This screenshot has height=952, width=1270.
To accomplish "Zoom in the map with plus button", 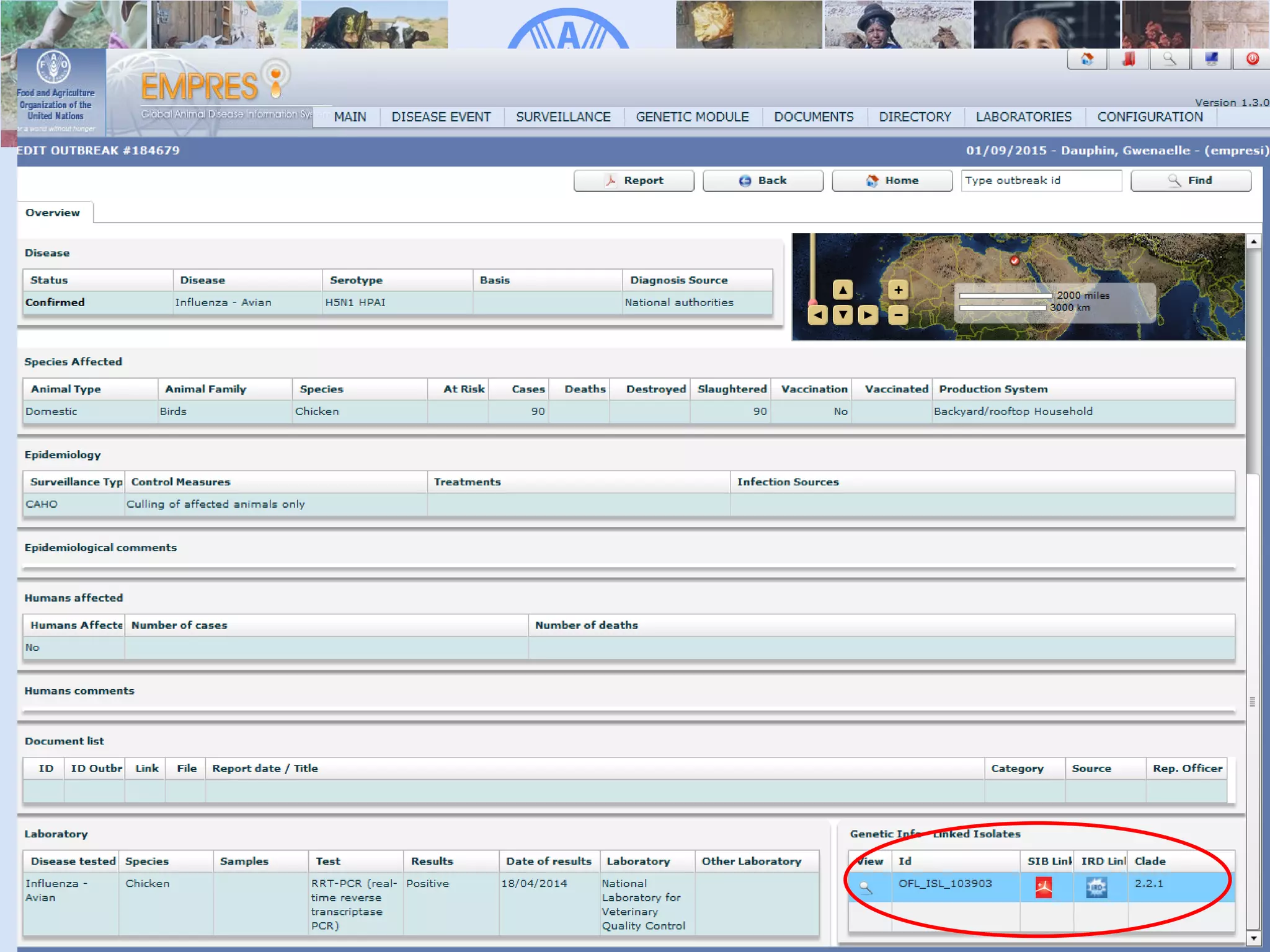I will pyautogui.click(x=898, y=289).
